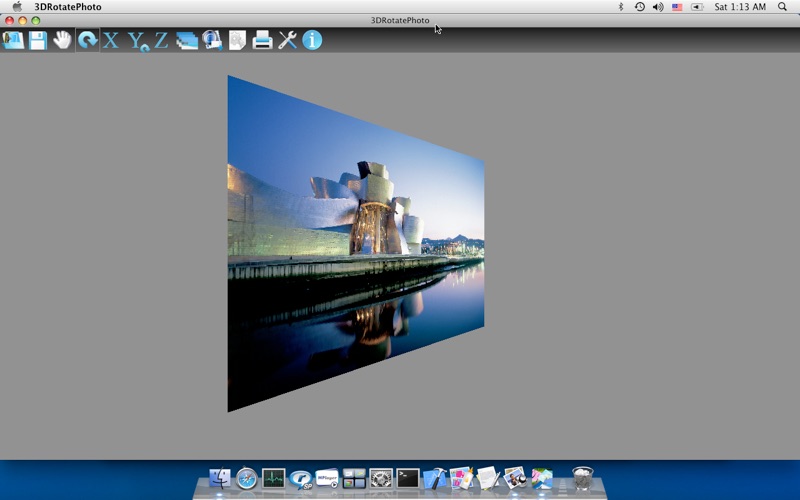Open Spotlight search magnifier
800x500 pixels.
pos(782,7)
